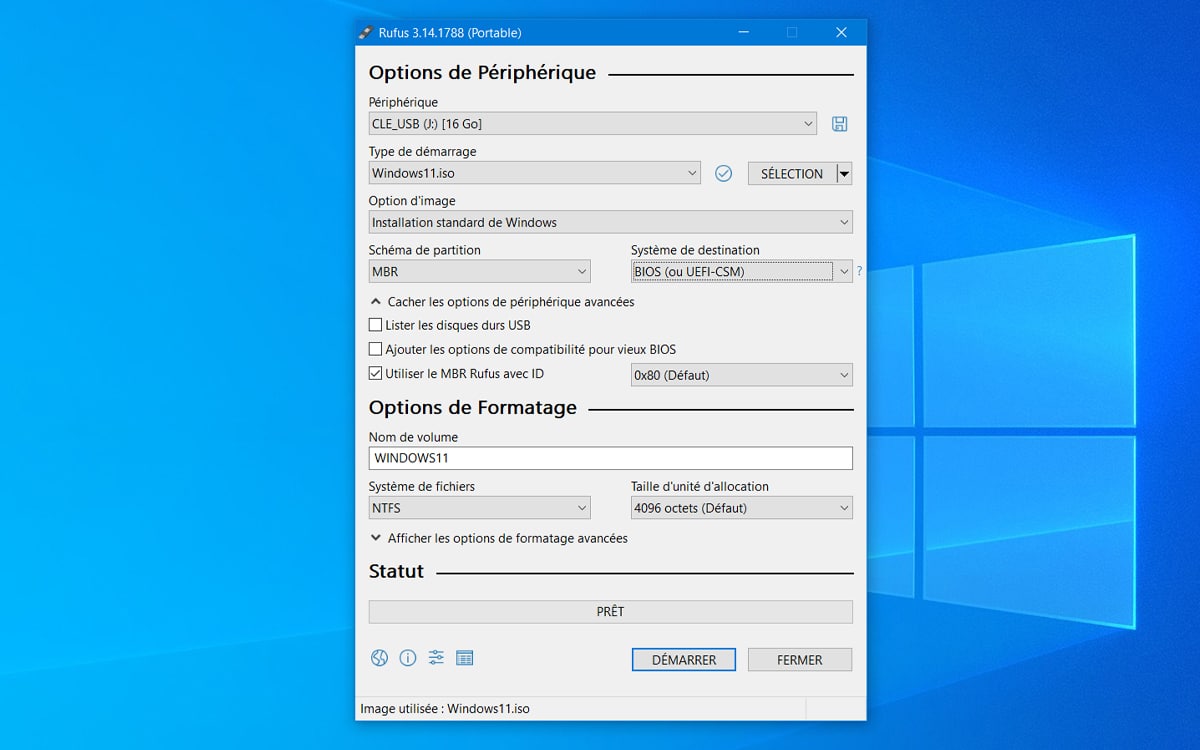This screenshot has width=1200, height=750.
Task: Show the log window icon
Action: coord(464,657)
